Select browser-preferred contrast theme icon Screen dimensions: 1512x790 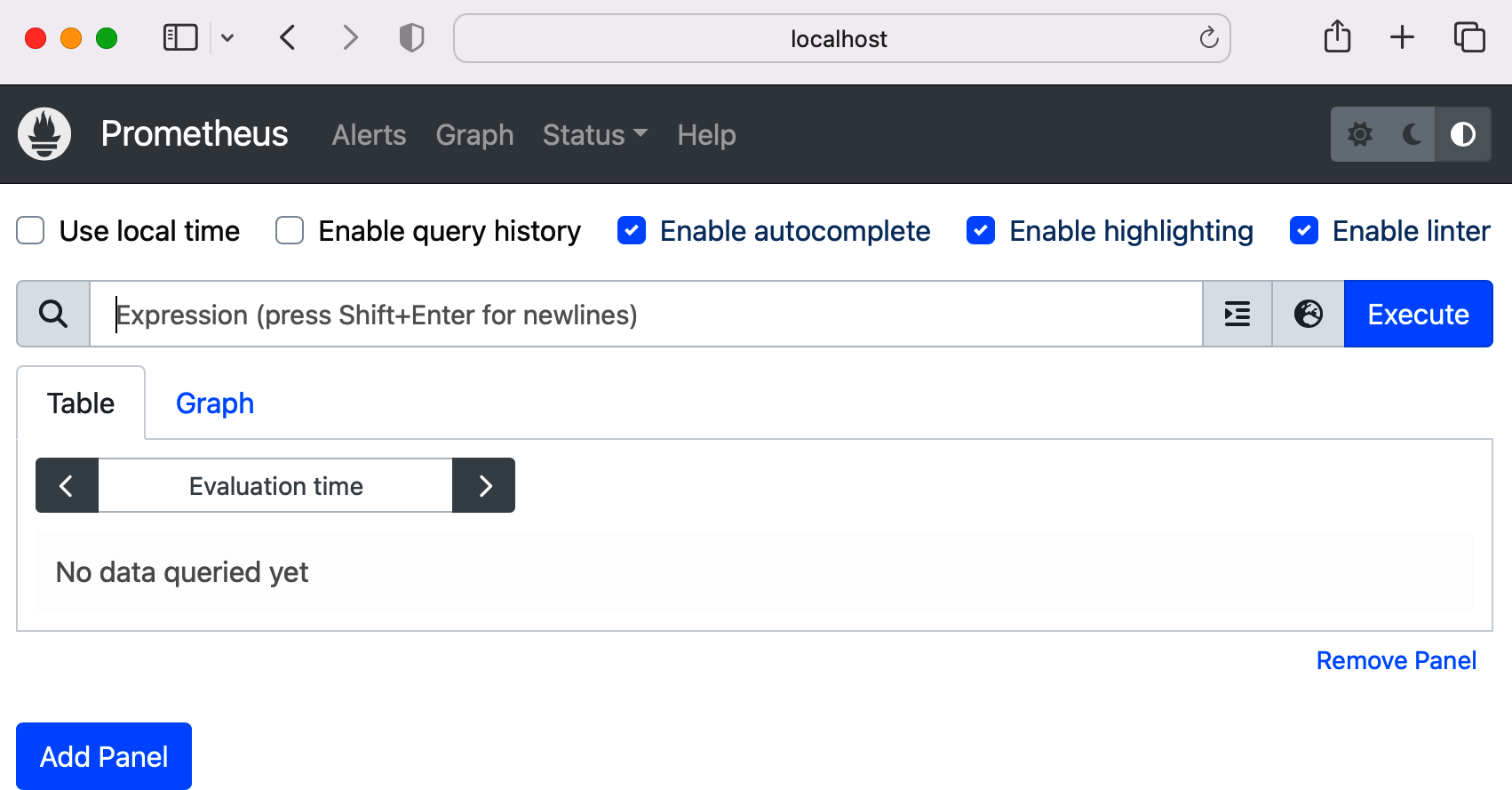click(1463, 134)
